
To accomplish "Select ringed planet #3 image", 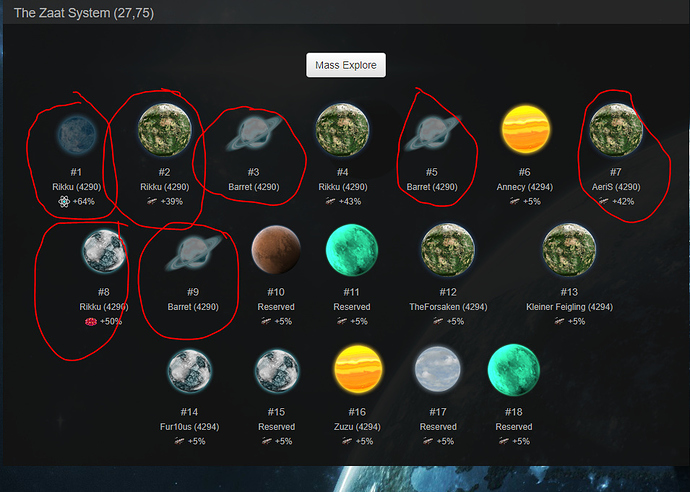I will coord(254,132).
